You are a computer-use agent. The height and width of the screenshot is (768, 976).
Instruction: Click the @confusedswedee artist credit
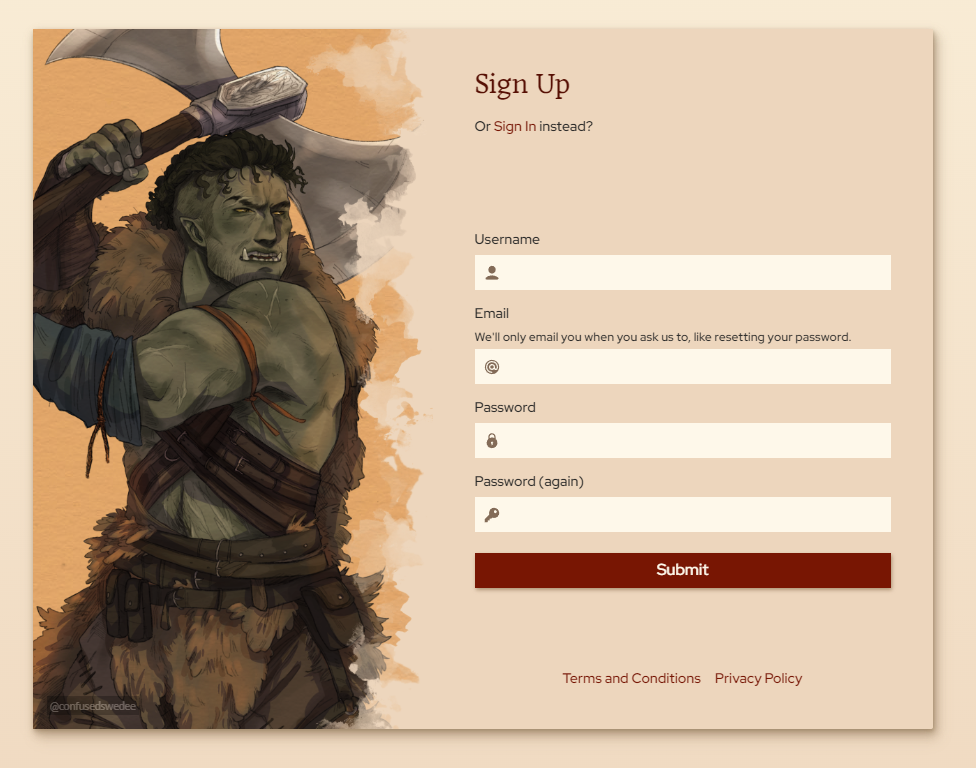click(x=92, y=706)
